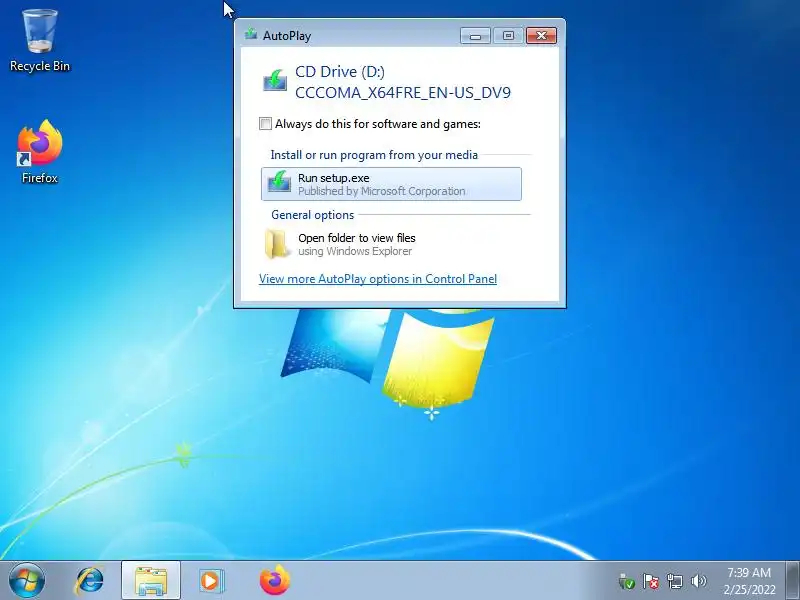Minimize the AutoPlay window
The height and width of the screenshot is (600, 800).
pyautogui.click(x=475, y=35)
